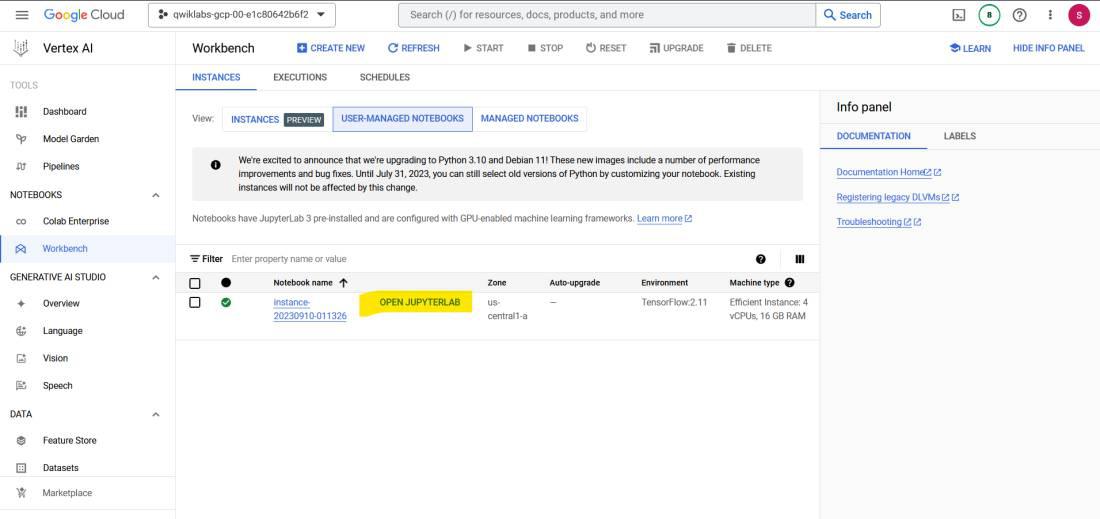Click the us-central1-a zone cell
This screenshot has height=519, width=1100.
507,309
